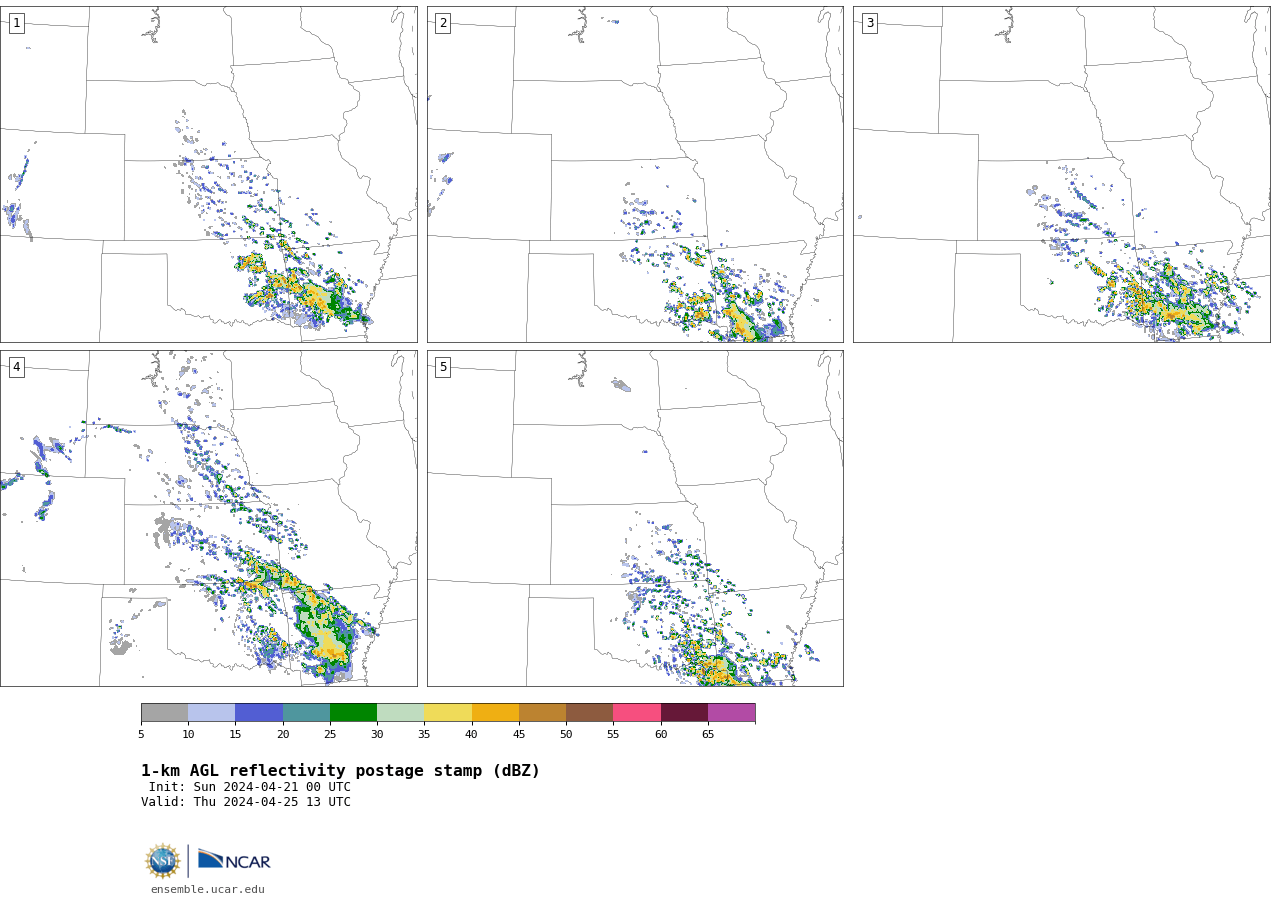Click the blue 15-20 dBZ swatch
Image resolution: width=1280 pixels, height=901 pixels.
(259, 713)
